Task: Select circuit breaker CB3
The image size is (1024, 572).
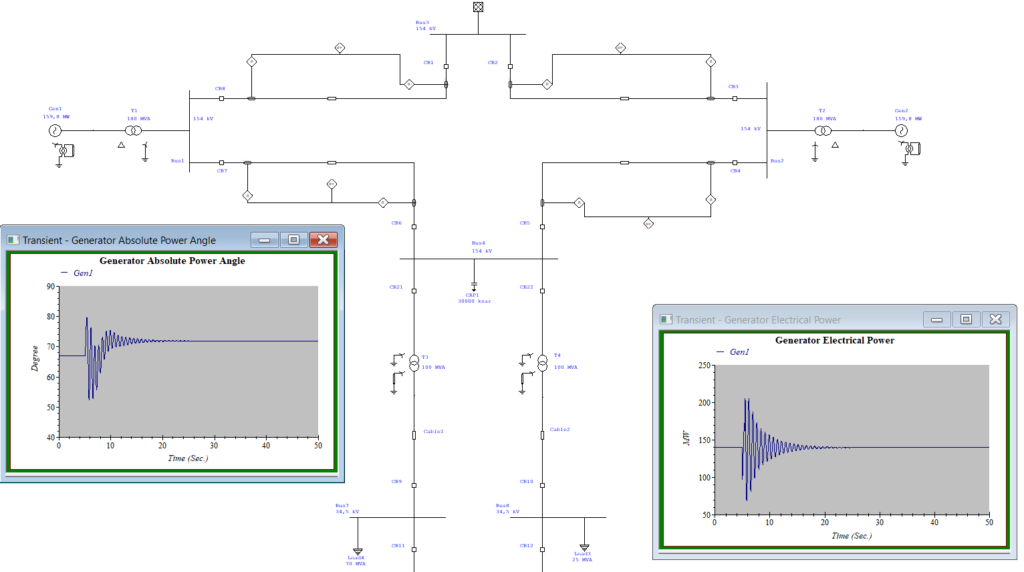Action: (x=735, y=99)
